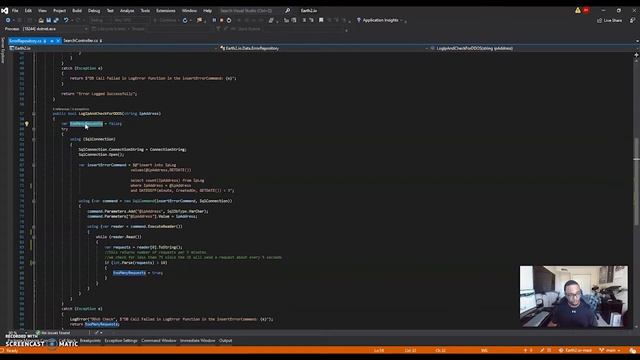The width and height of the screenshot is (640, 360).
Task: Switch to the ErrorRepository.cs tab
Action: tap(25, 41)
